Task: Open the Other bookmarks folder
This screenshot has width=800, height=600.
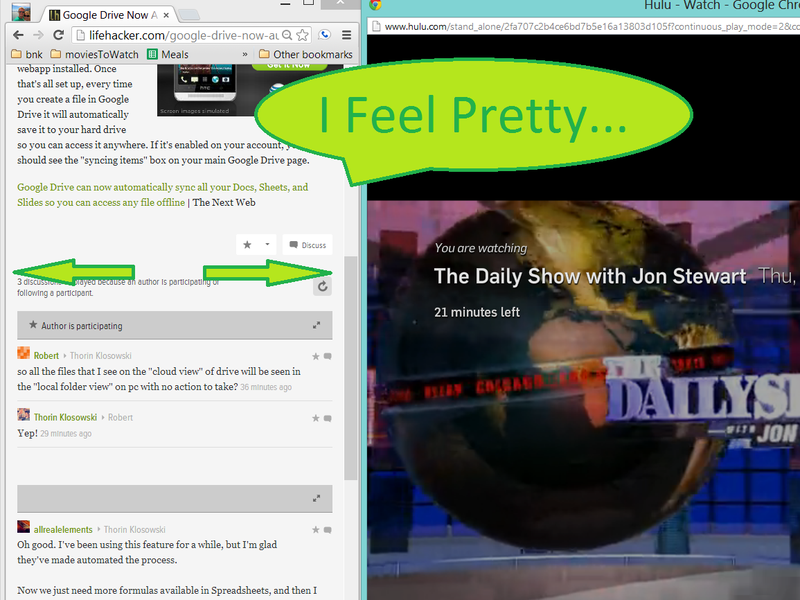Action: pyautogui.click(x=306, y=55)
